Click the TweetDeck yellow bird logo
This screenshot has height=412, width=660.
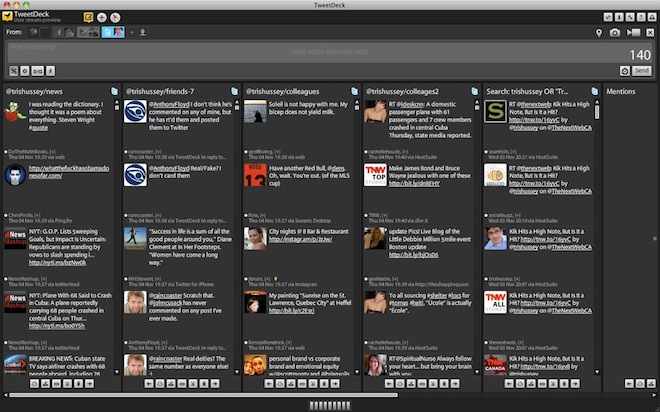(x=7, y=16)
